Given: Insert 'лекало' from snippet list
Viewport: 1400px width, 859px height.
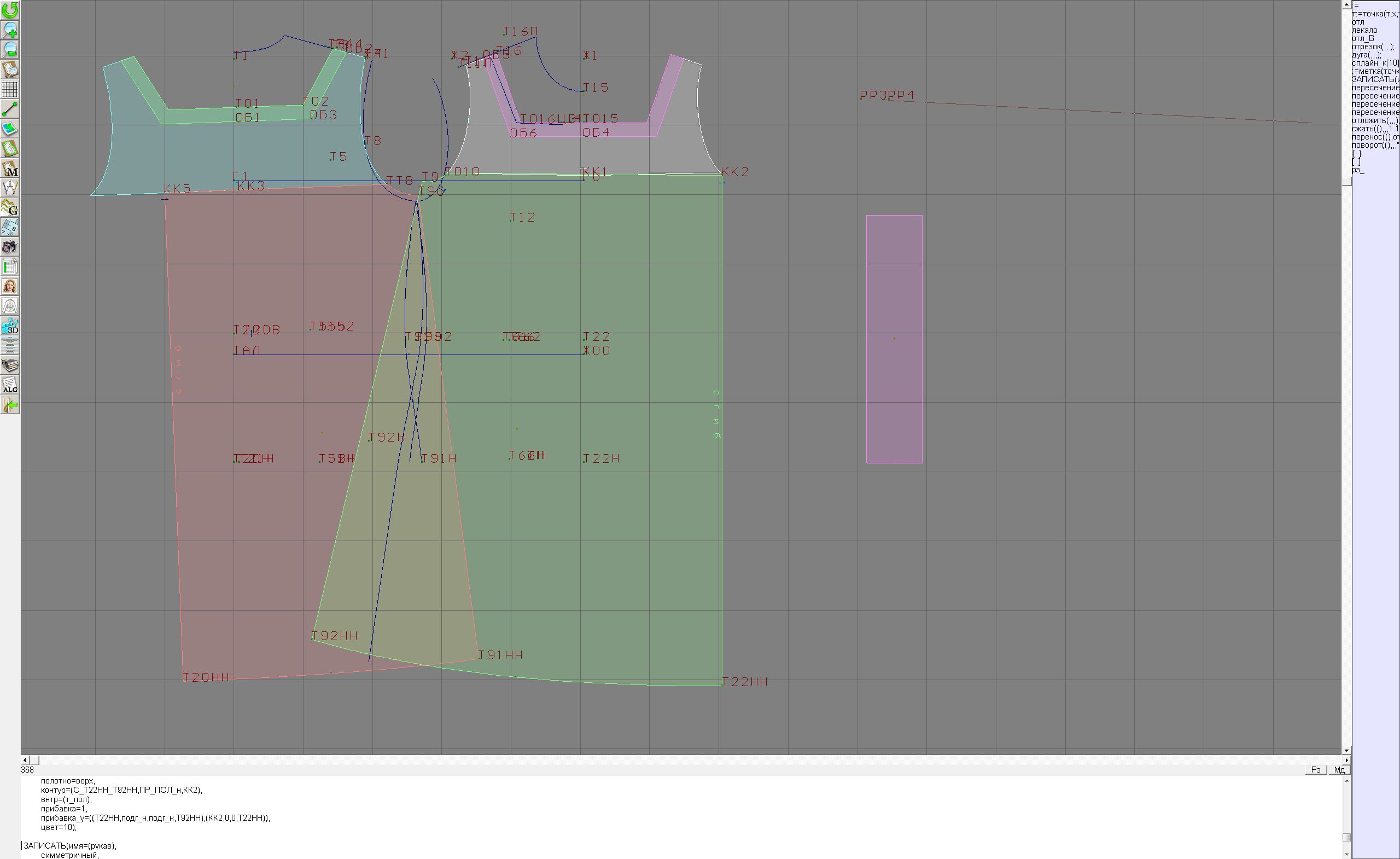Looking at the screenshot, I should 1364,30.
